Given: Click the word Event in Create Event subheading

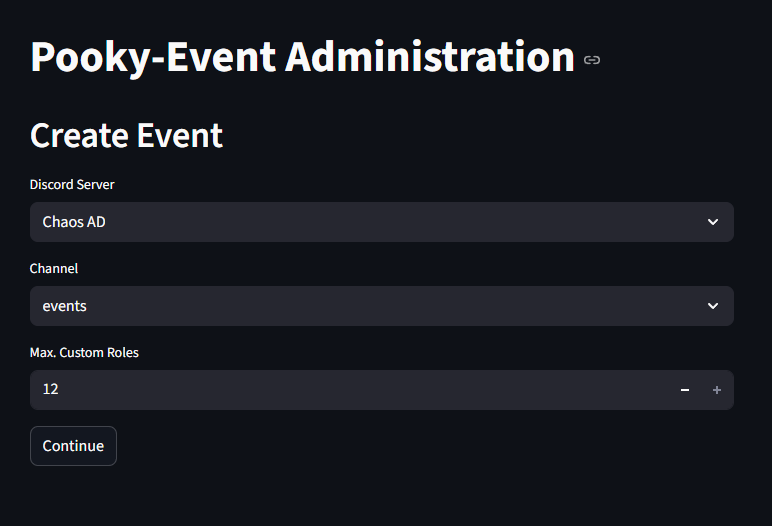Looking at the screenshot, I should pyautogui.click(x=183, y=135).
